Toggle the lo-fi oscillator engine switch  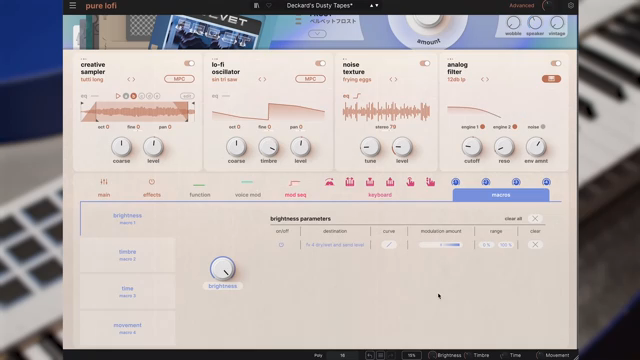point(320,63)
